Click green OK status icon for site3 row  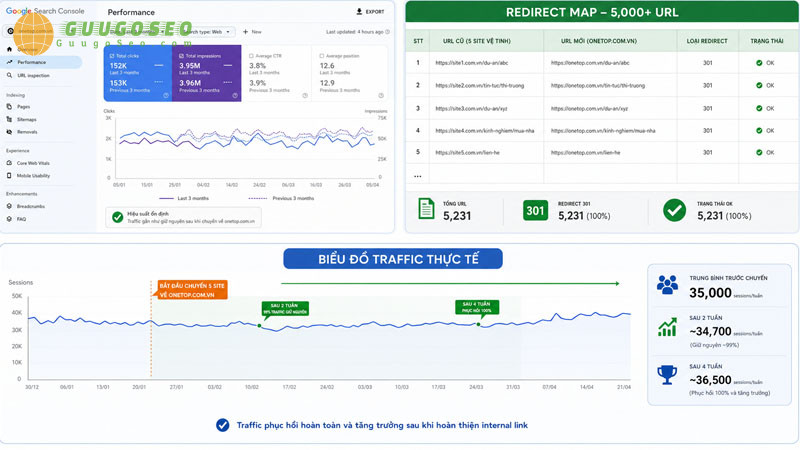tap(759, 108)
